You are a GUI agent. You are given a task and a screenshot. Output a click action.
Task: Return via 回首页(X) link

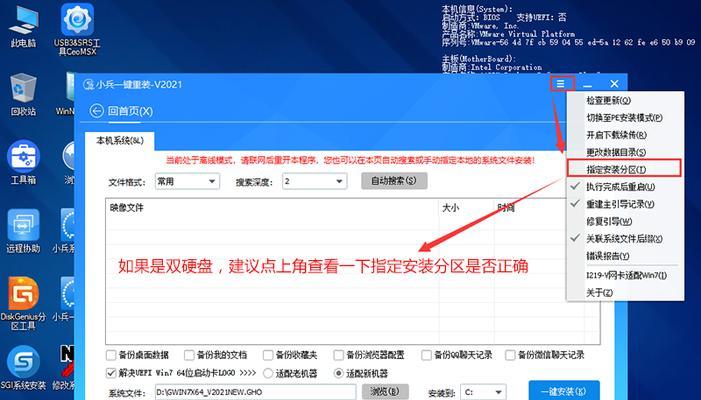(x=130, y=111)
